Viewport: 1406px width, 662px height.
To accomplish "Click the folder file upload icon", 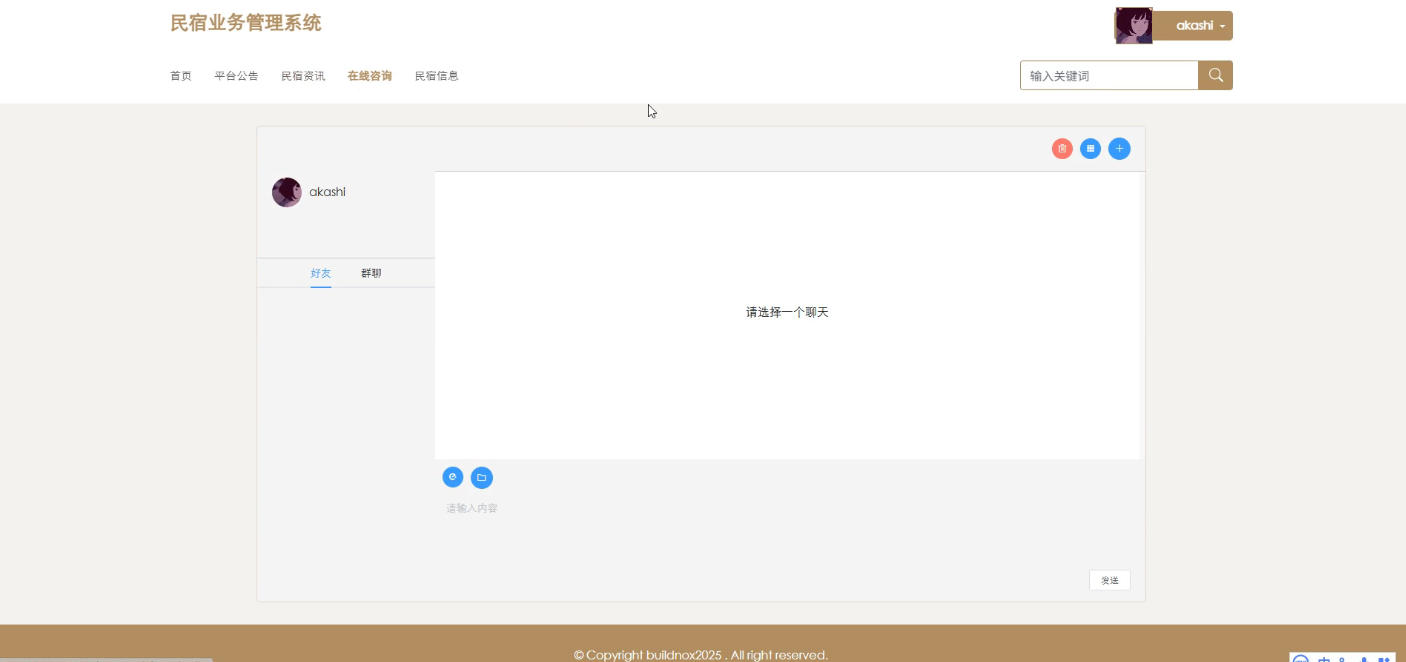I will pos(482,478).
